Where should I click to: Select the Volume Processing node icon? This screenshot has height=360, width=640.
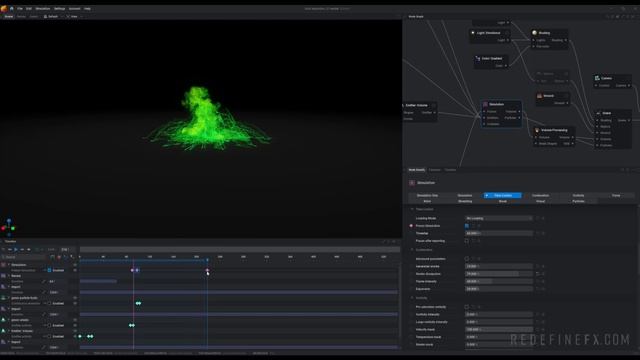537,130
